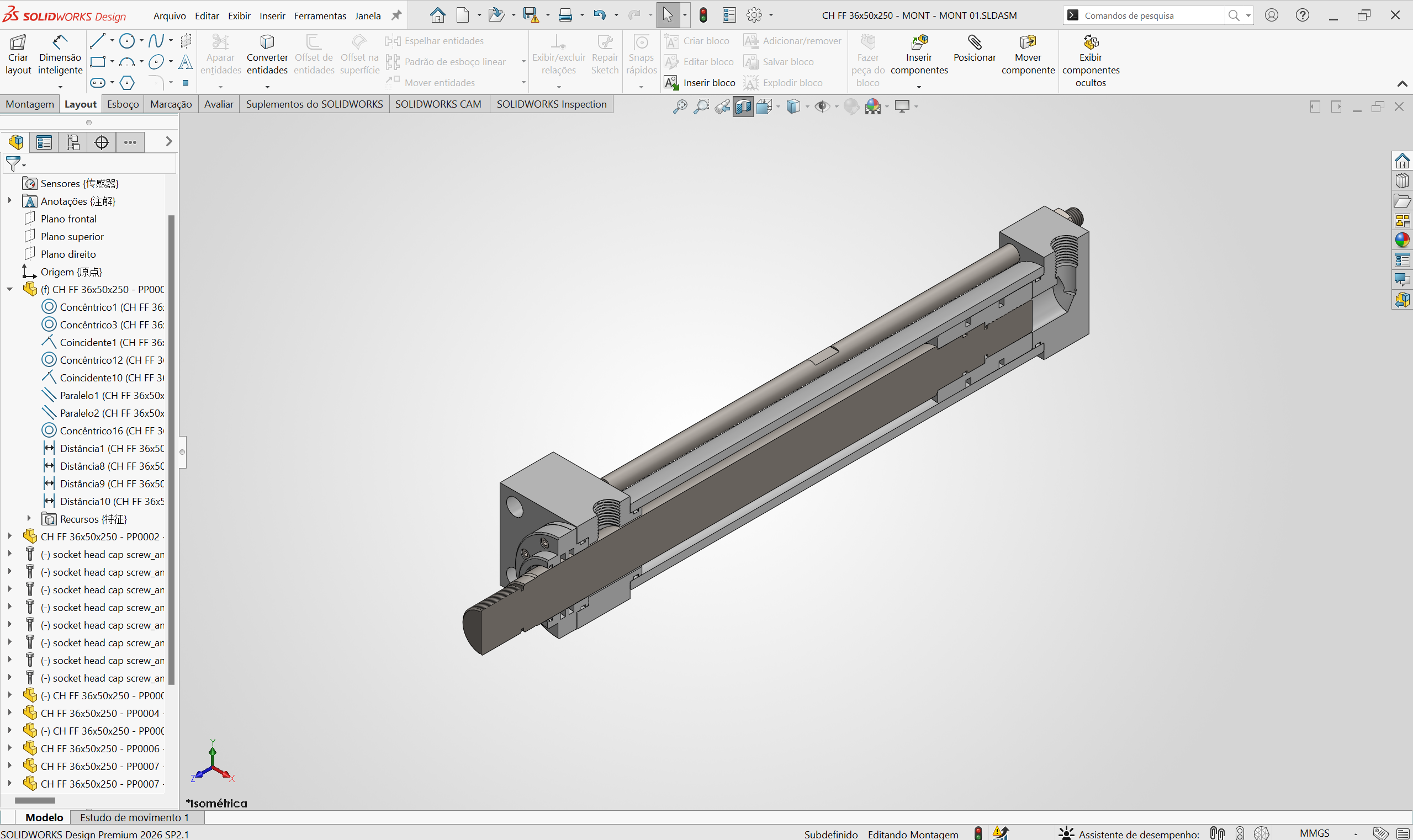Click the Zoom to Area icon

click(701, 107)
